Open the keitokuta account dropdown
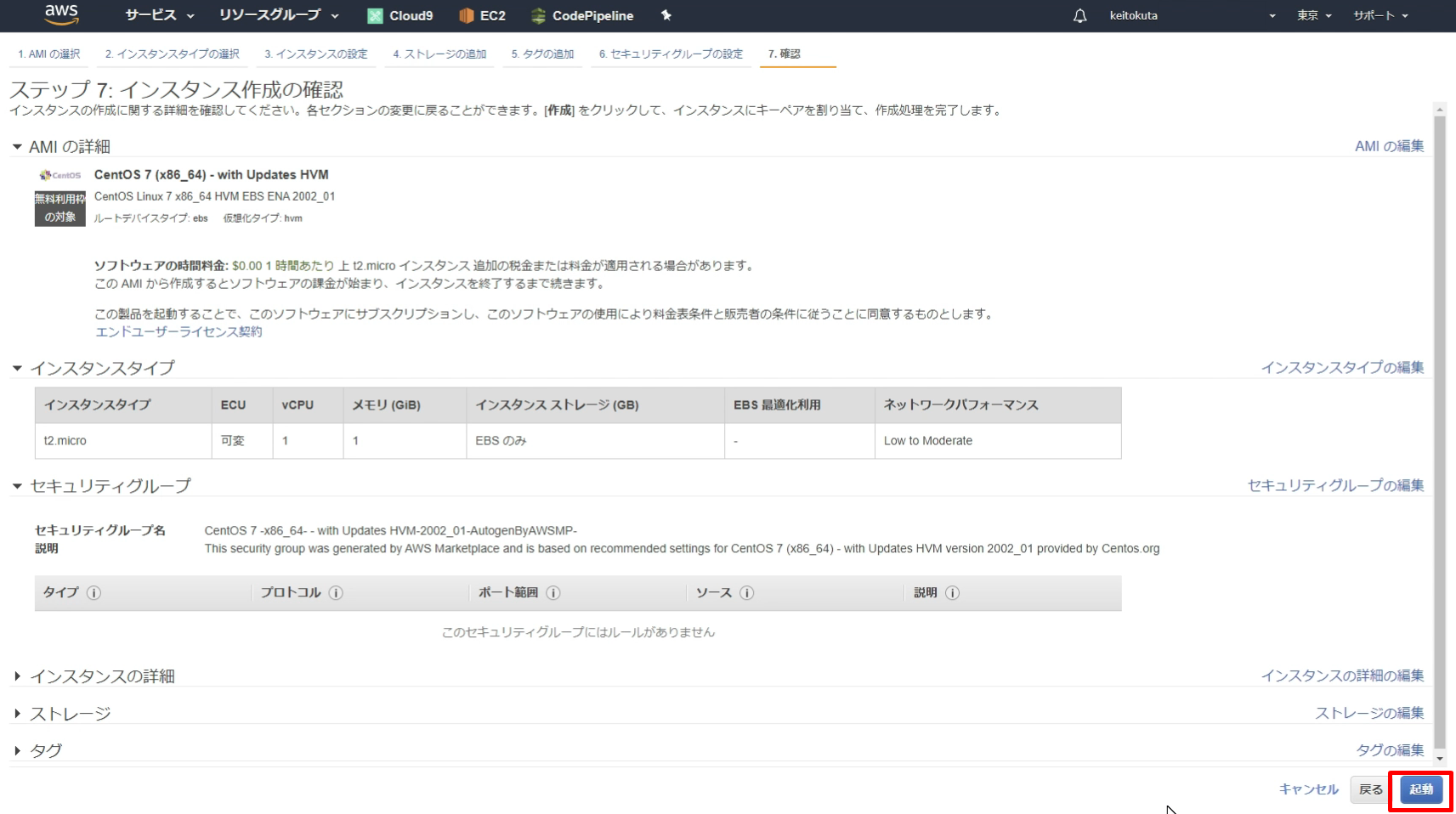The height and width of the screenshot is (814, 1456). point(1192,15)
